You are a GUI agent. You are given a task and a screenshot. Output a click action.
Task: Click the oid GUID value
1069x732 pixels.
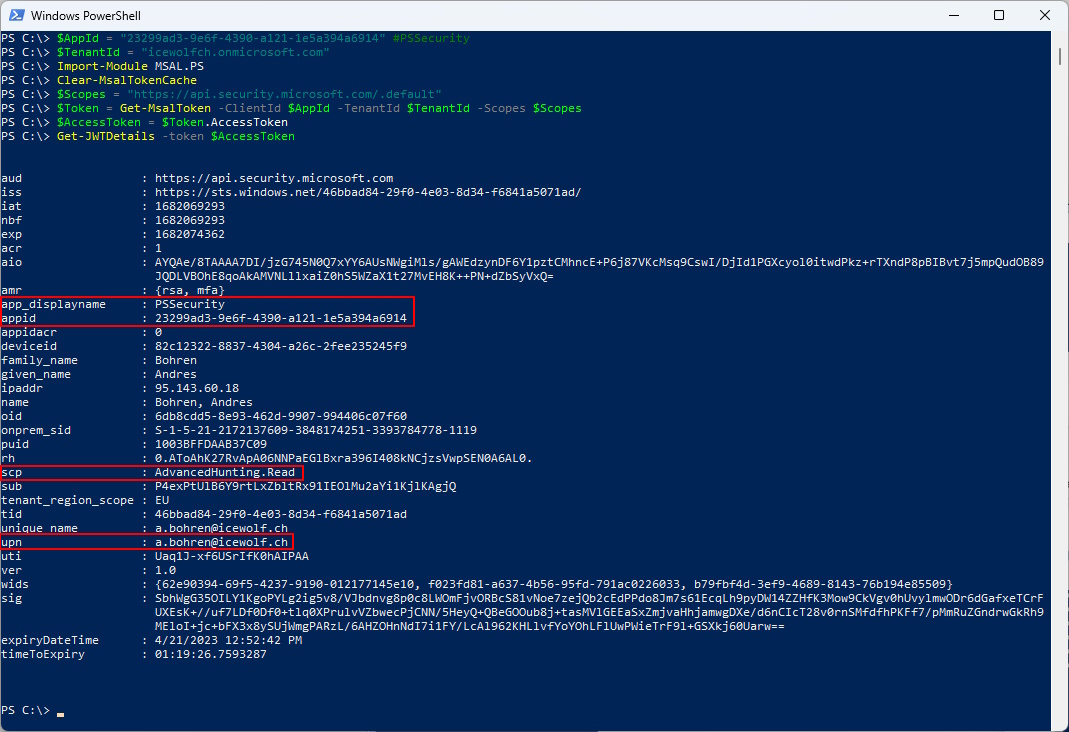(x=281, y=416)
